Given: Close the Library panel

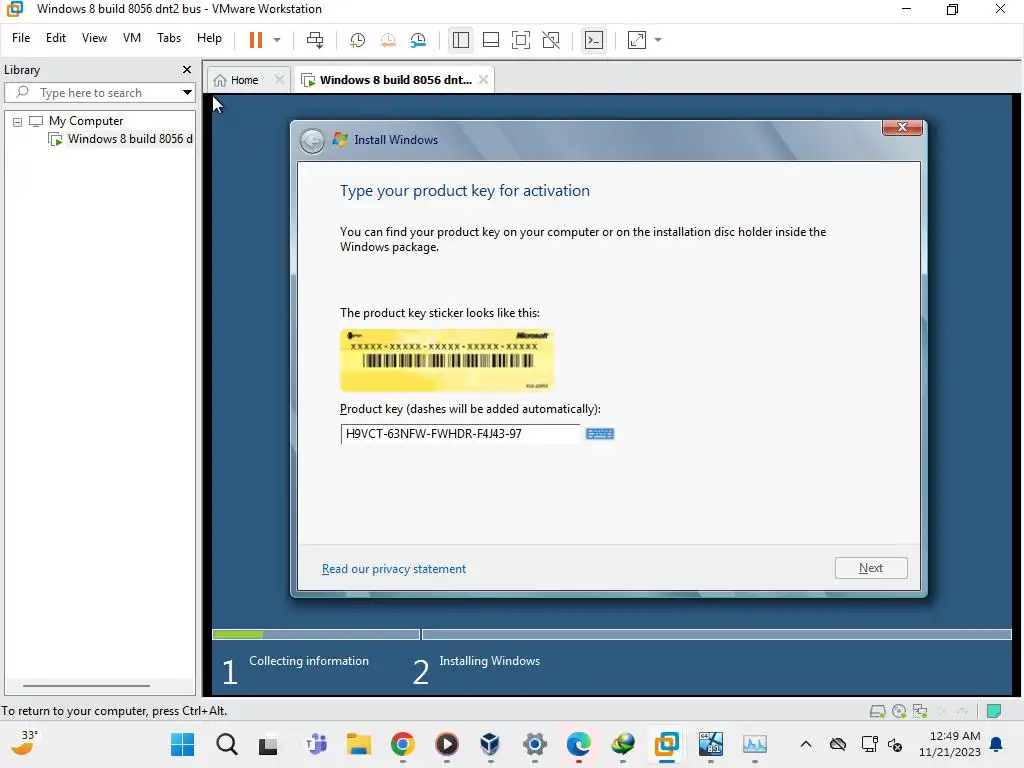Looking at the screenshot, I should [x=187, y=69].
